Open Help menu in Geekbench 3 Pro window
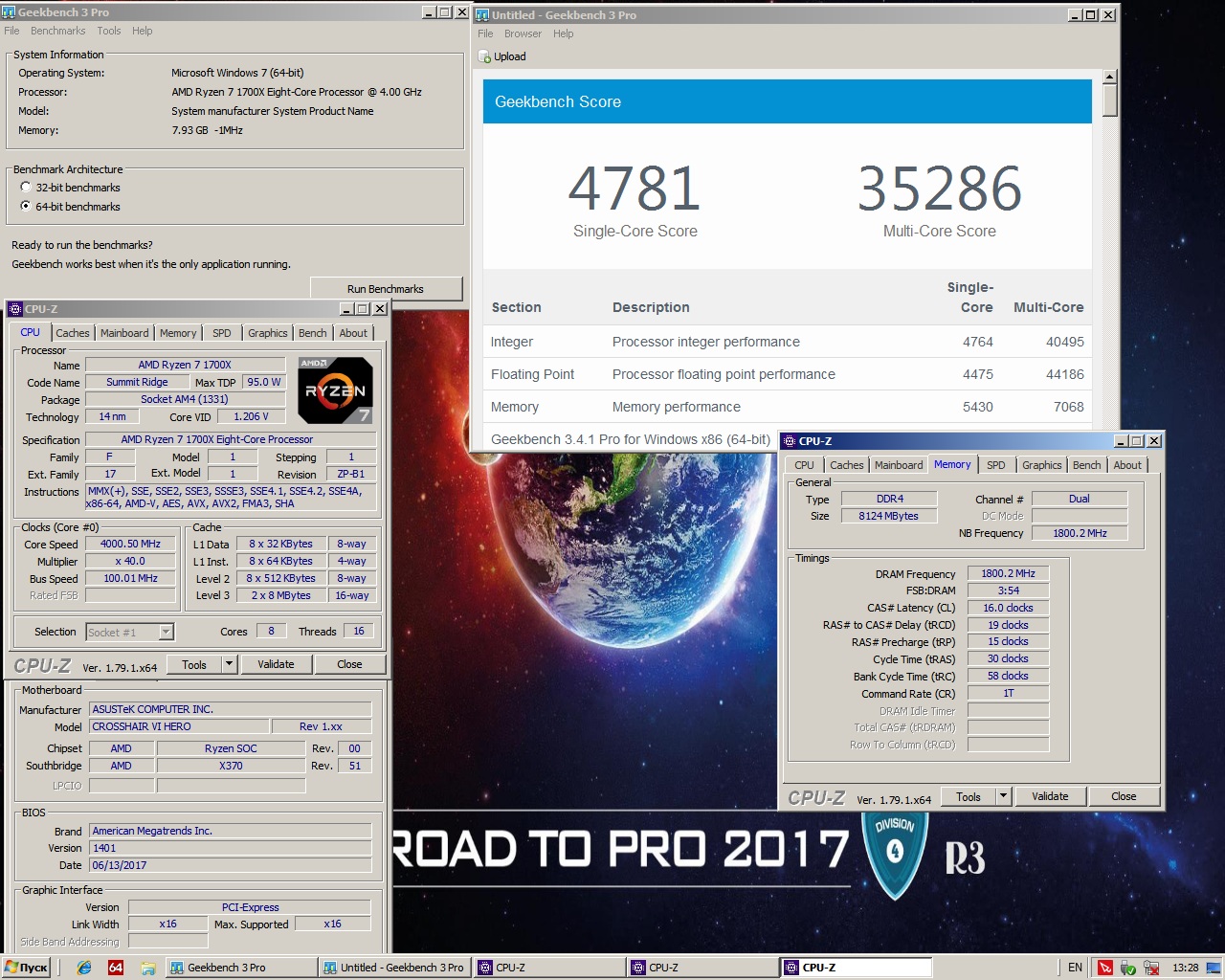The height and width of the screenshot is (980, 1225). click(143, 31)
